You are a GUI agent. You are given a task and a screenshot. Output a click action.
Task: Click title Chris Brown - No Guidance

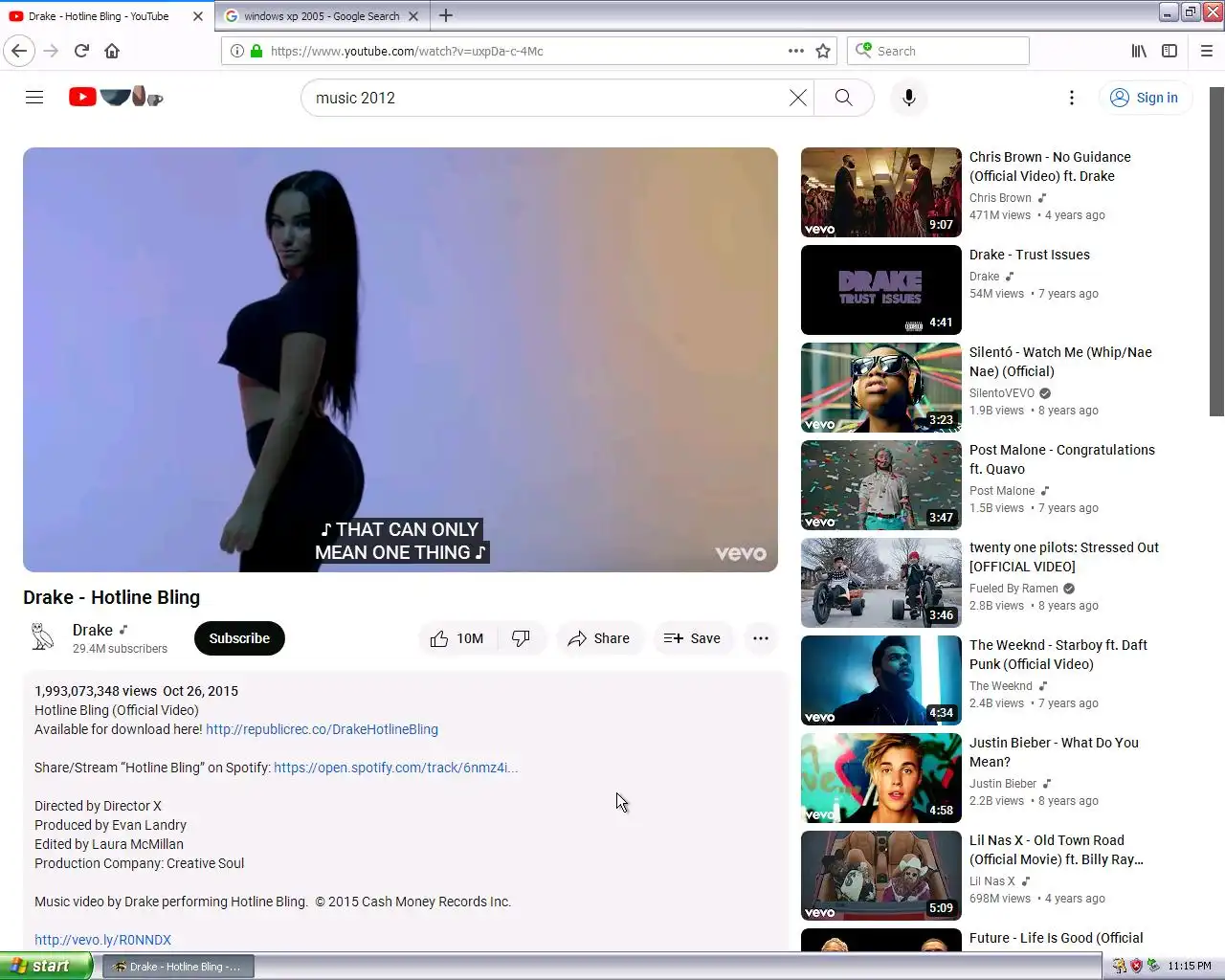(x=1050, y=167)
